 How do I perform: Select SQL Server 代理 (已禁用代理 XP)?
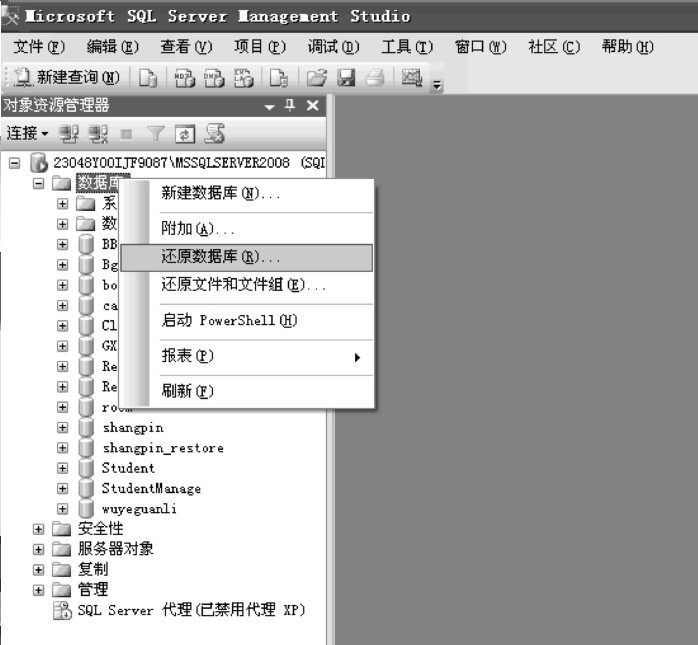(191, 610)
